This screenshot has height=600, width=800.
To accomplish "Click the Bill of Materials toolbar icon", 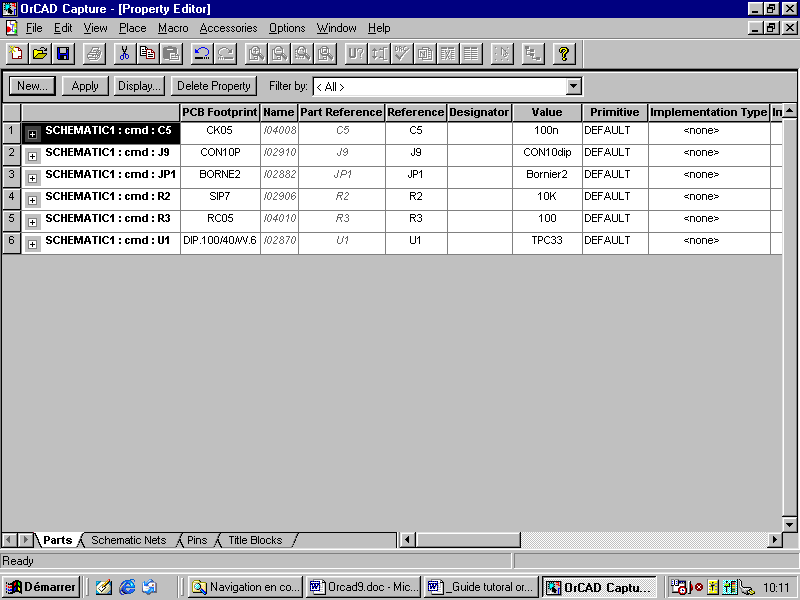I will (x=471, y=54).
